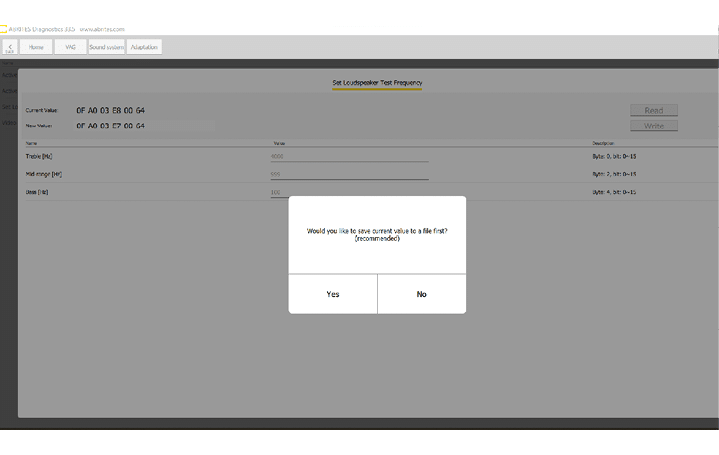The height and width of the screenshot is (455, 719).
Task: Confirm saving by pressing Yes
Action: pos(332,294)
